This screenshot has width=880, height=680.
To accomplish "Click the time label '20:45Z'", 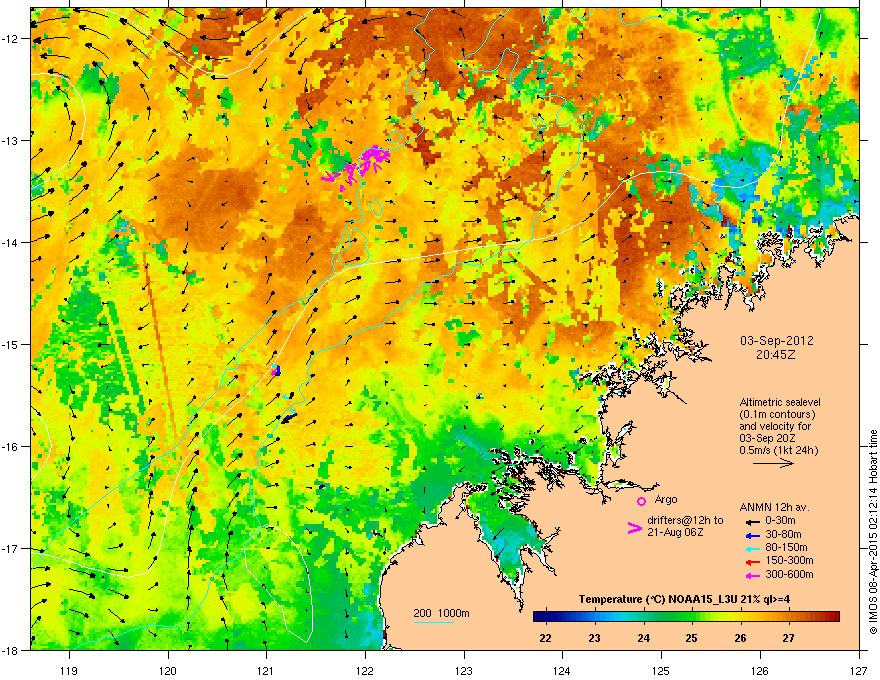I will (776, 355).
